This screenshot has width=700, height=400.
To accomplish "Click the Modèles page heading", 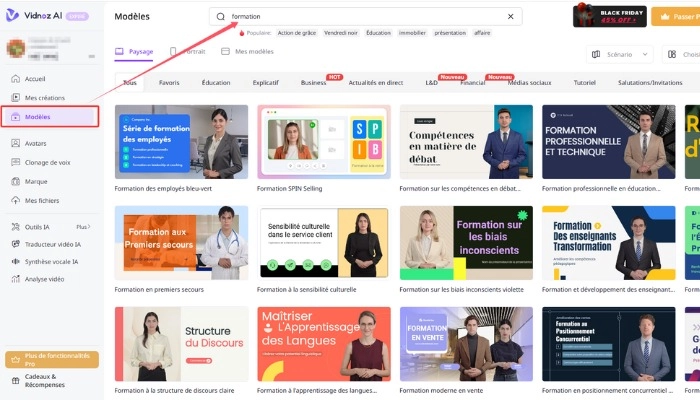I will pos(132,17).
